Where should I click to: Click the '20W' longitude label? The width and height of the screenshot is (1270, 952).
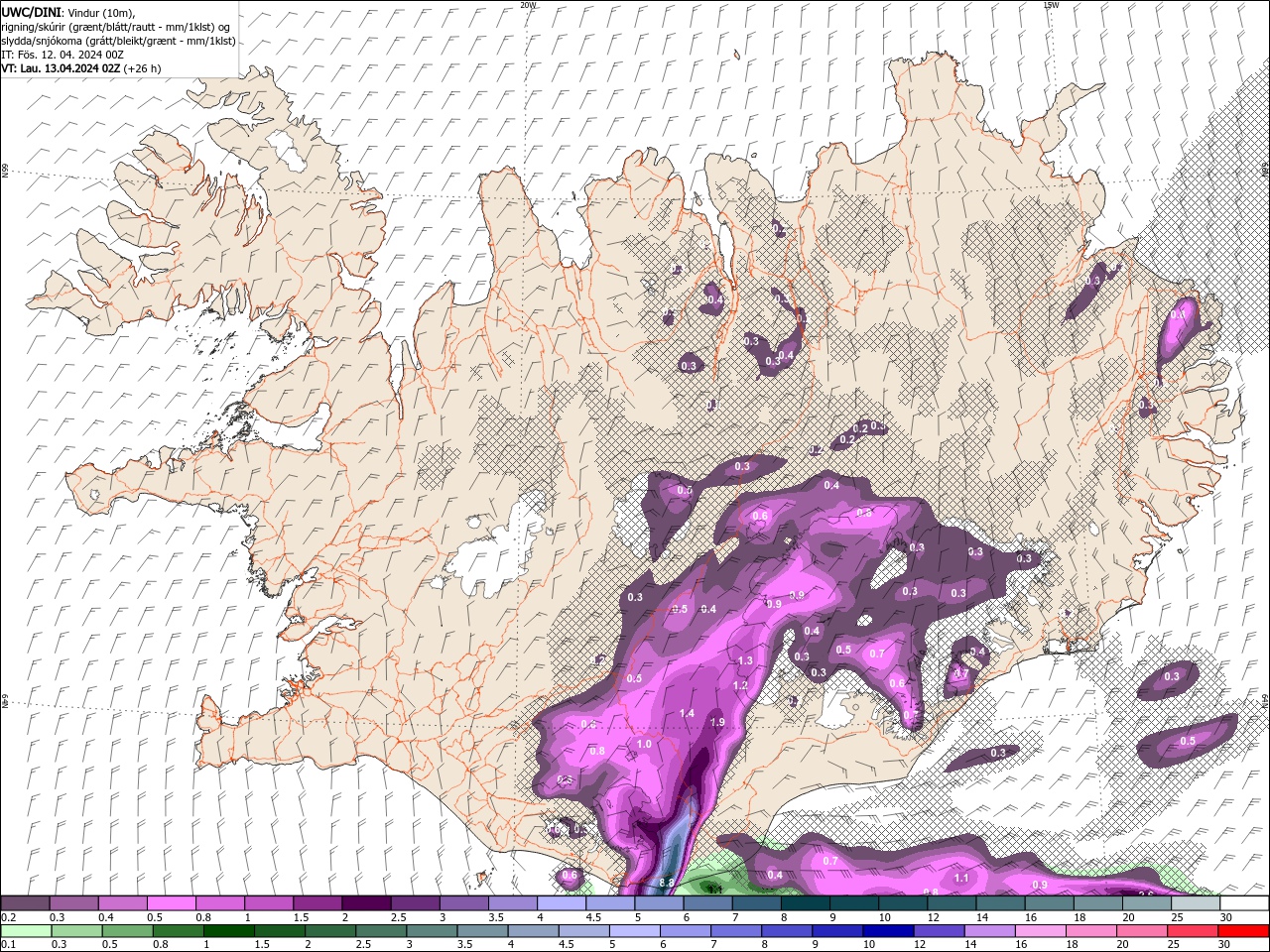pos(528,5)
